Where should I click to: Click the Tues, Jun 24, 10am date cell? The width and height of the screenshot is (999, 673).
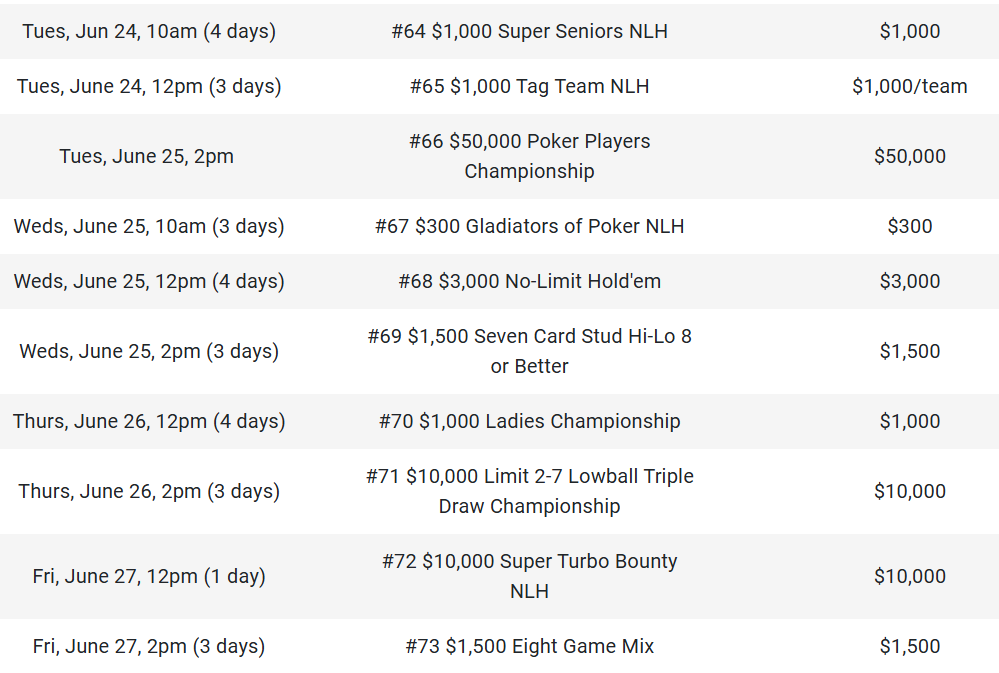coord(149,31)
